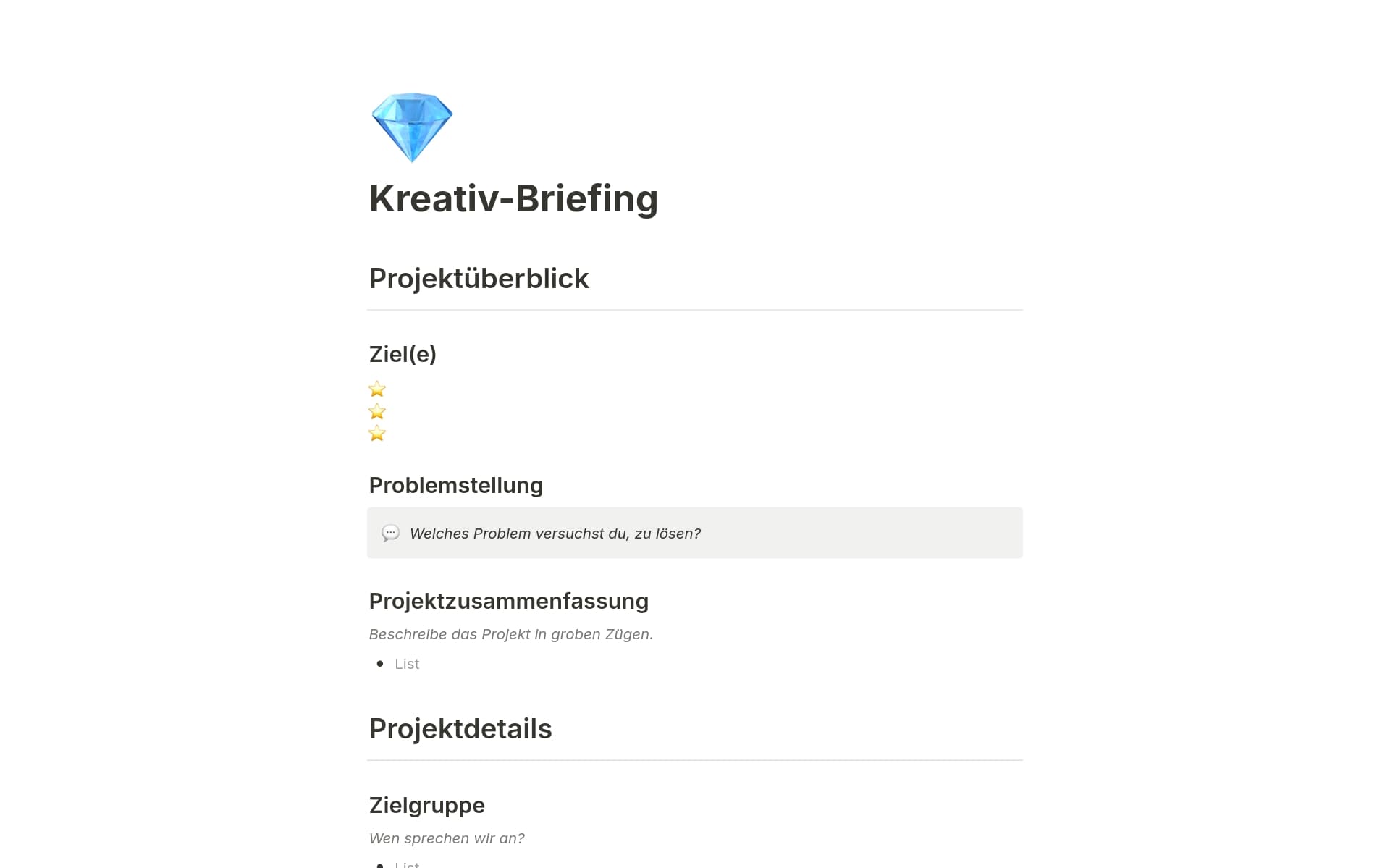
Task: Click the middle star under Ziel(e)
Action: click(377, 412)
